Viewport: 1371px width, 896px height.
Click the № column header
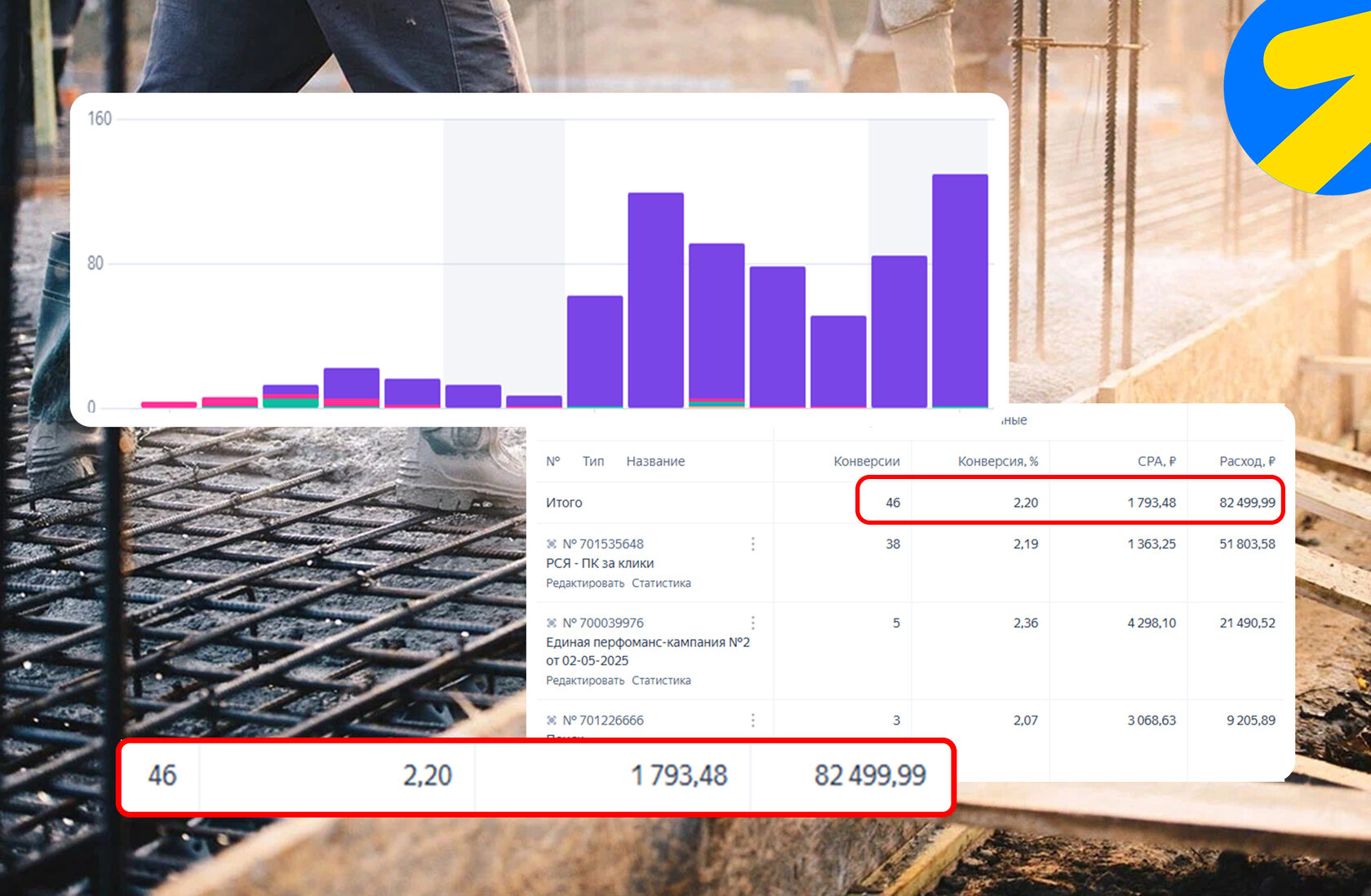point(553,461)
